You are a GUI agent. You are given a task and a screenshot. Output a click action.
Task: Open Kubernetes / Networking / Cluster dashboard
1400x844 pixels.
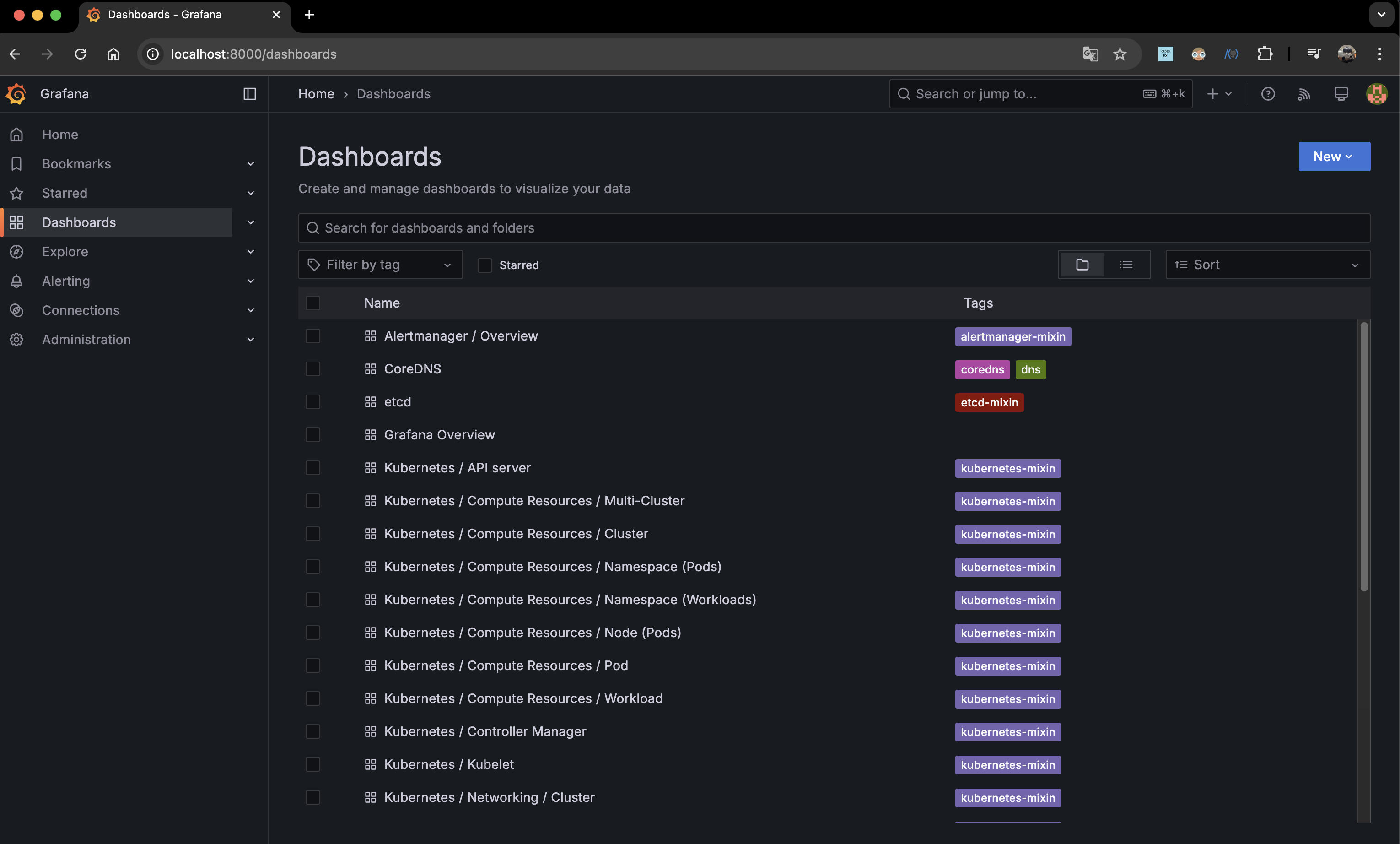click(x=489, y=797)
